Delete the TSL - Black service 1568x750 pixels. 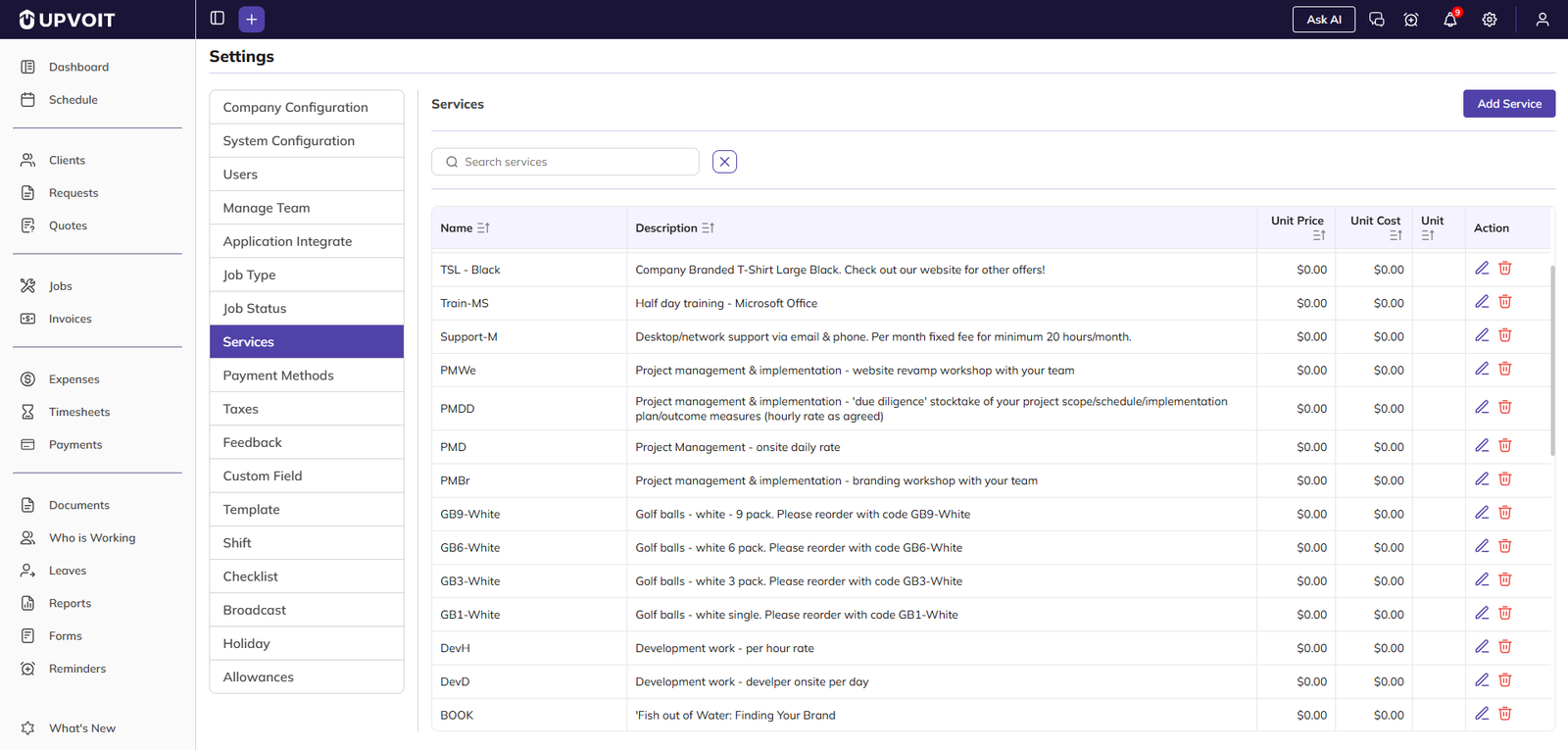[x=1505, y=269]
